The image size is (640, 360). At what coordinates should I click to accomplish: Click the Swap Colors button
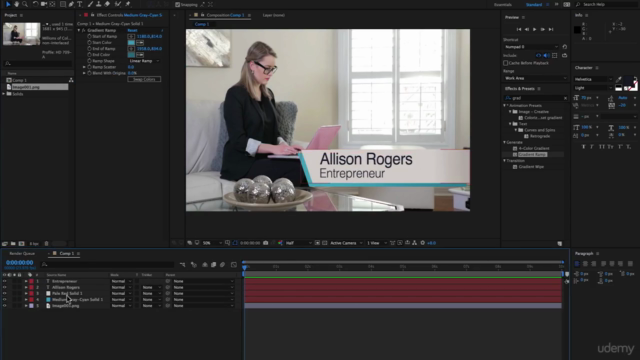(x=144, y=79)
